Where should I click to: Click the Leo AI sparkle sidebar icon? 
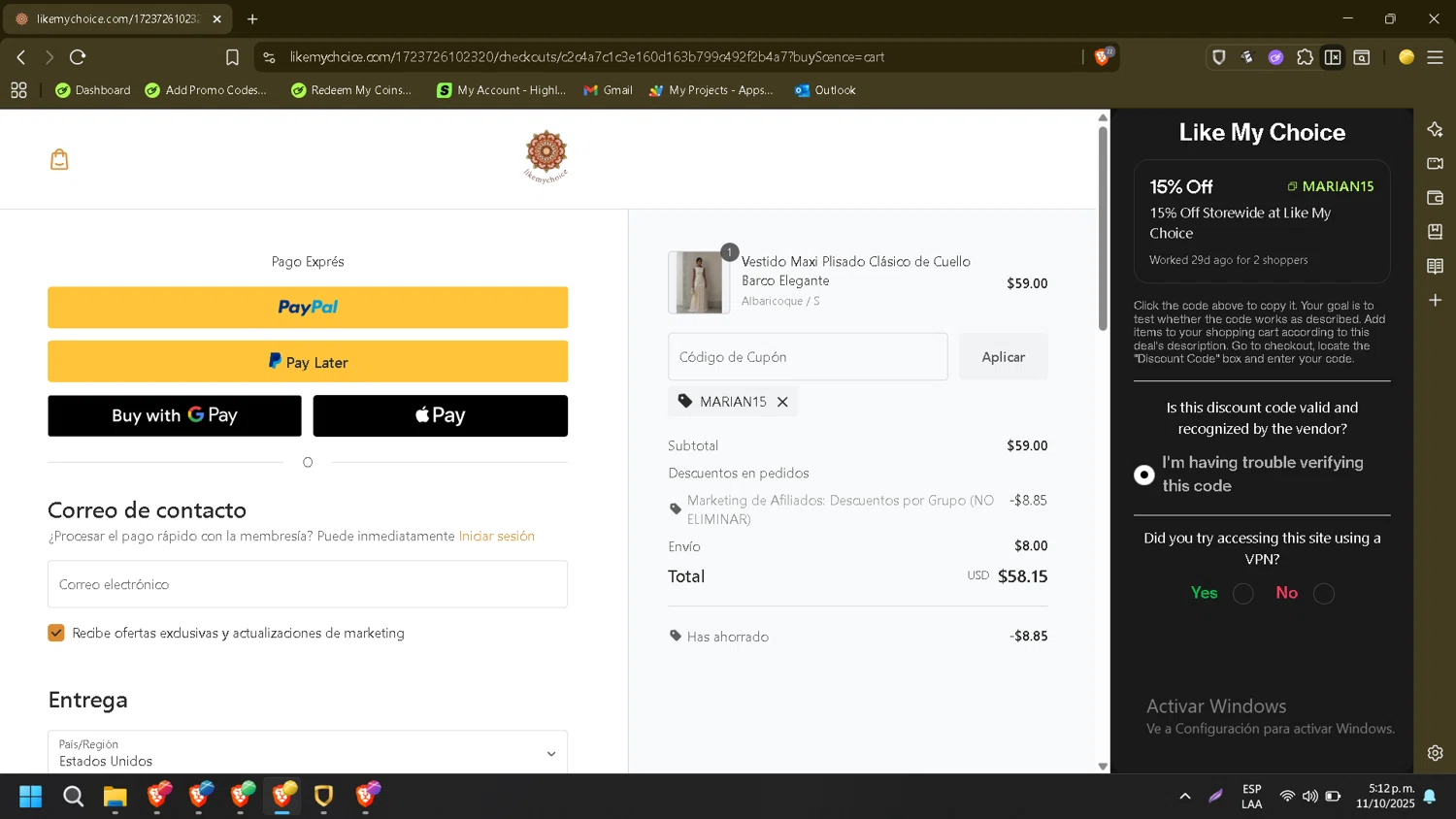[1435, 129]
